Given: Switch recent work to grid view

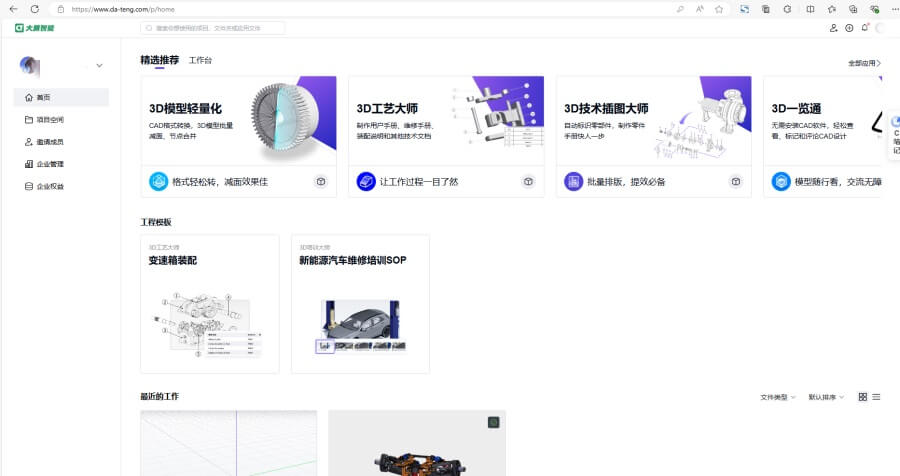Looking at the screenshot, I should (863, 397).
